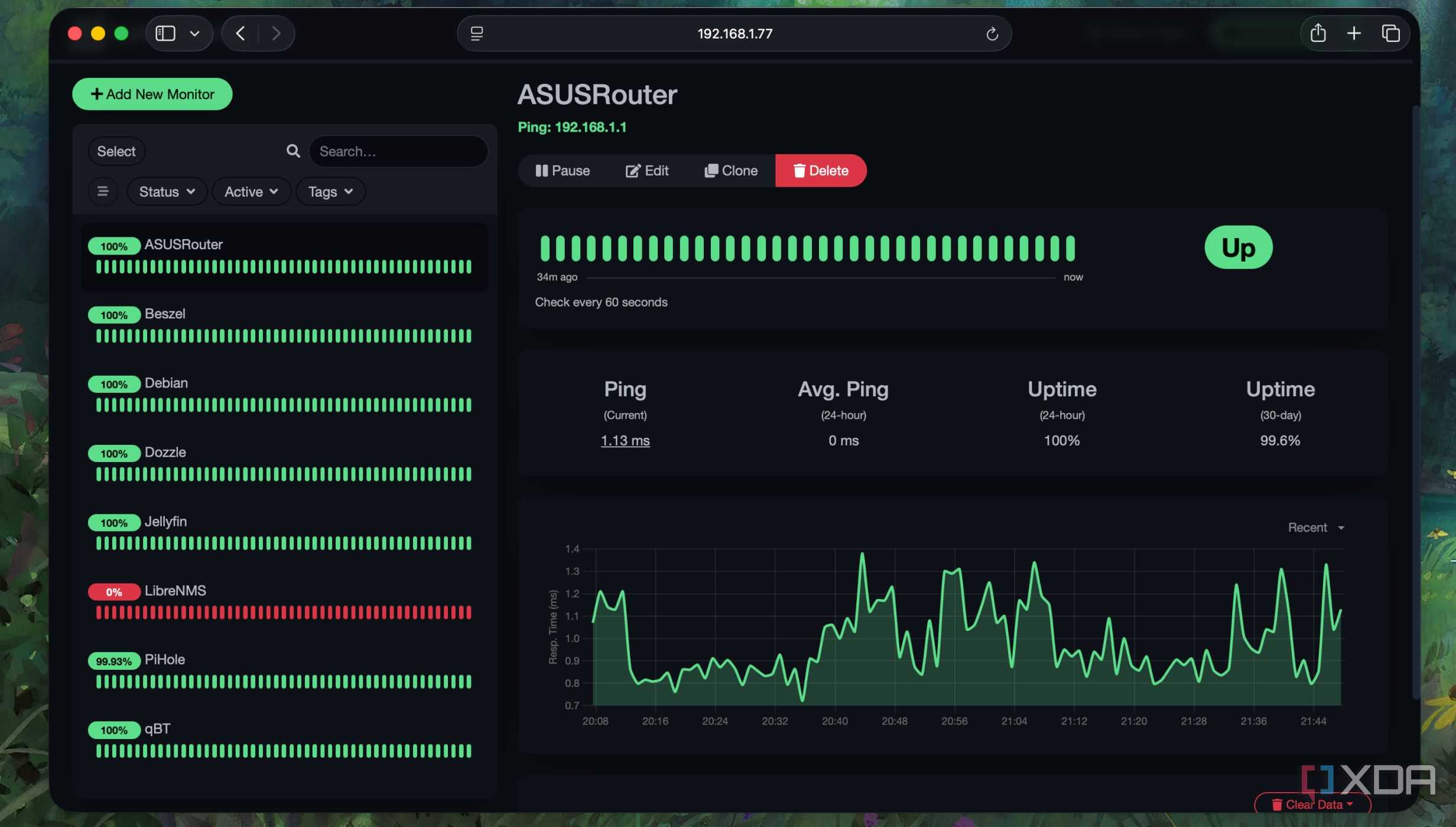Reload the page with the refresh icon
The height and width of the screenshot is (827, 1456).
coord(992,34)
